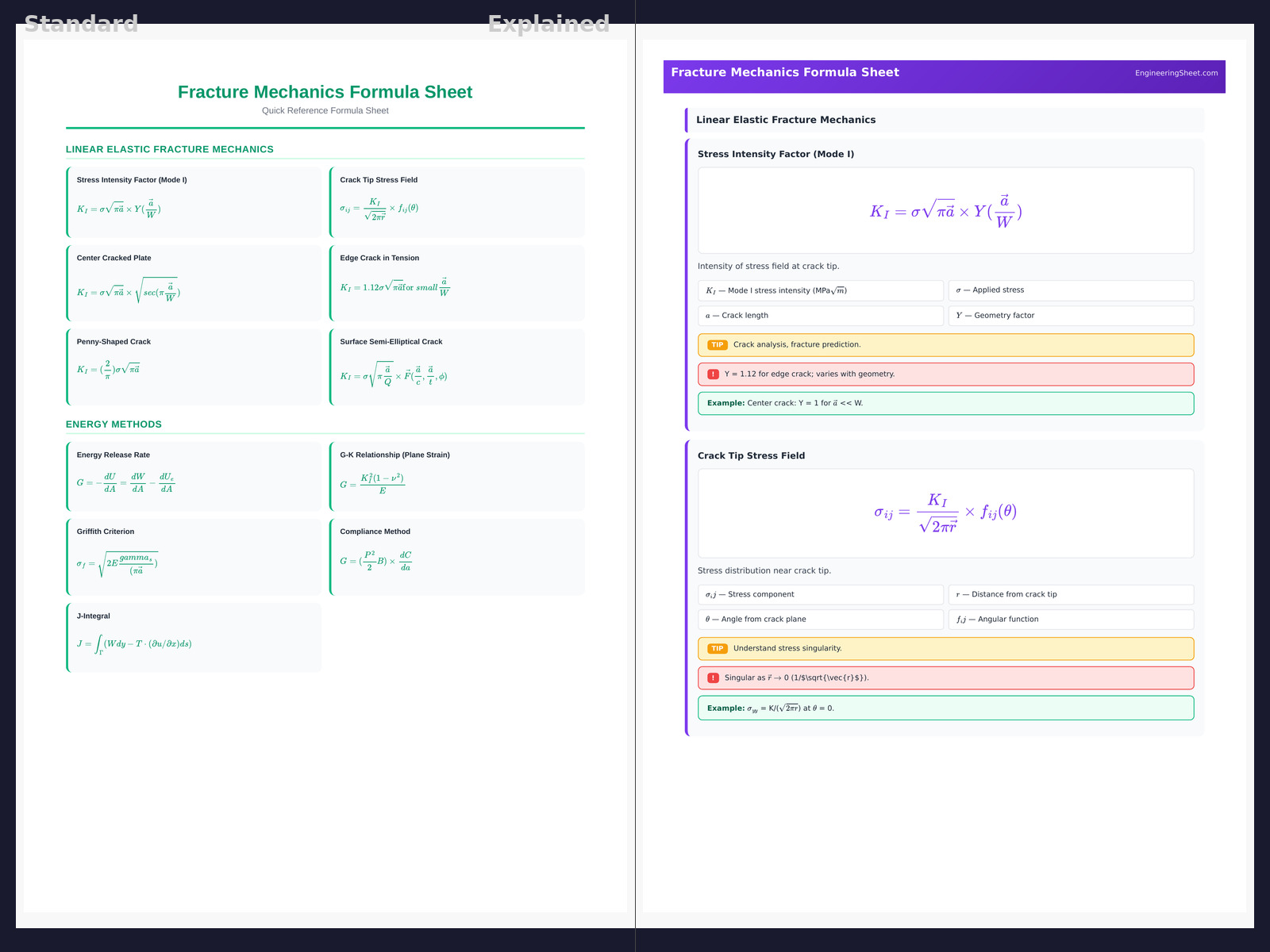The width and height of the screenshot is (1270, 952).
Task: Click the TIP badge beside 'Understand stress singularity'
Action: pyautogui.click(x=717, y=649)
